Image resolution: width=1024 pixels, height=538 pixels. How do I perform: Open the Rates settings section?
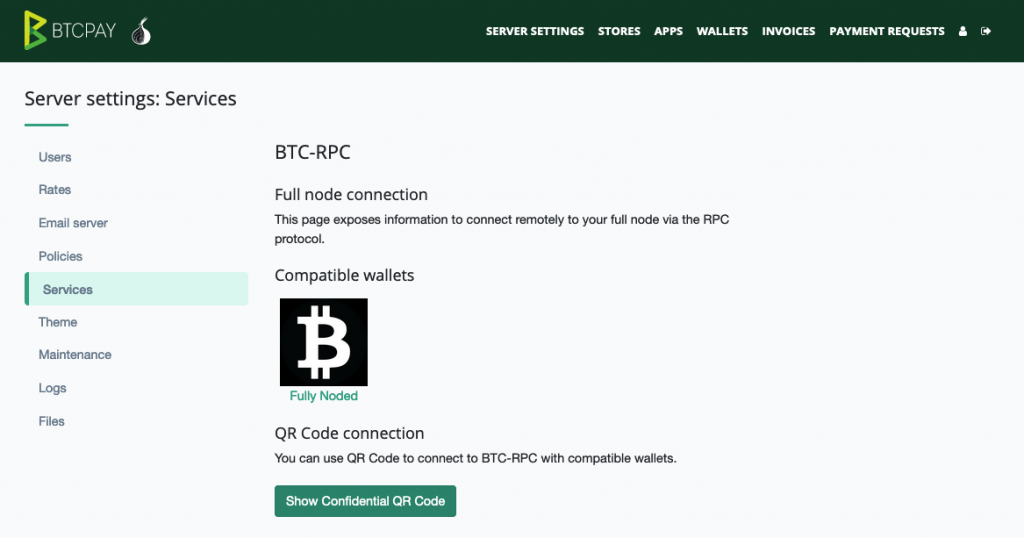[55, 190]
